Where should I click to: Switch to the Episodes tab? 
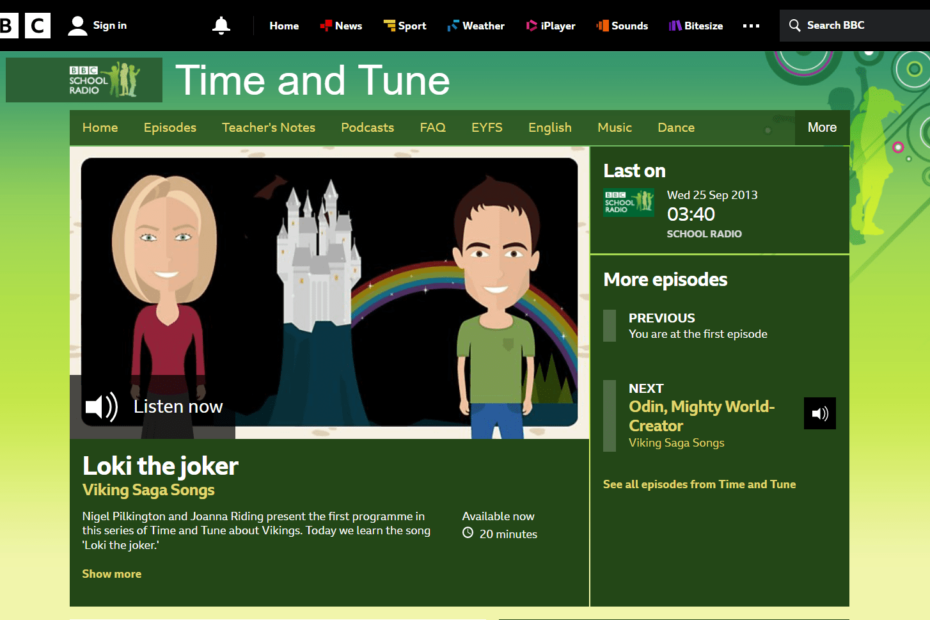pyautogui.click(x=169, y=127)
